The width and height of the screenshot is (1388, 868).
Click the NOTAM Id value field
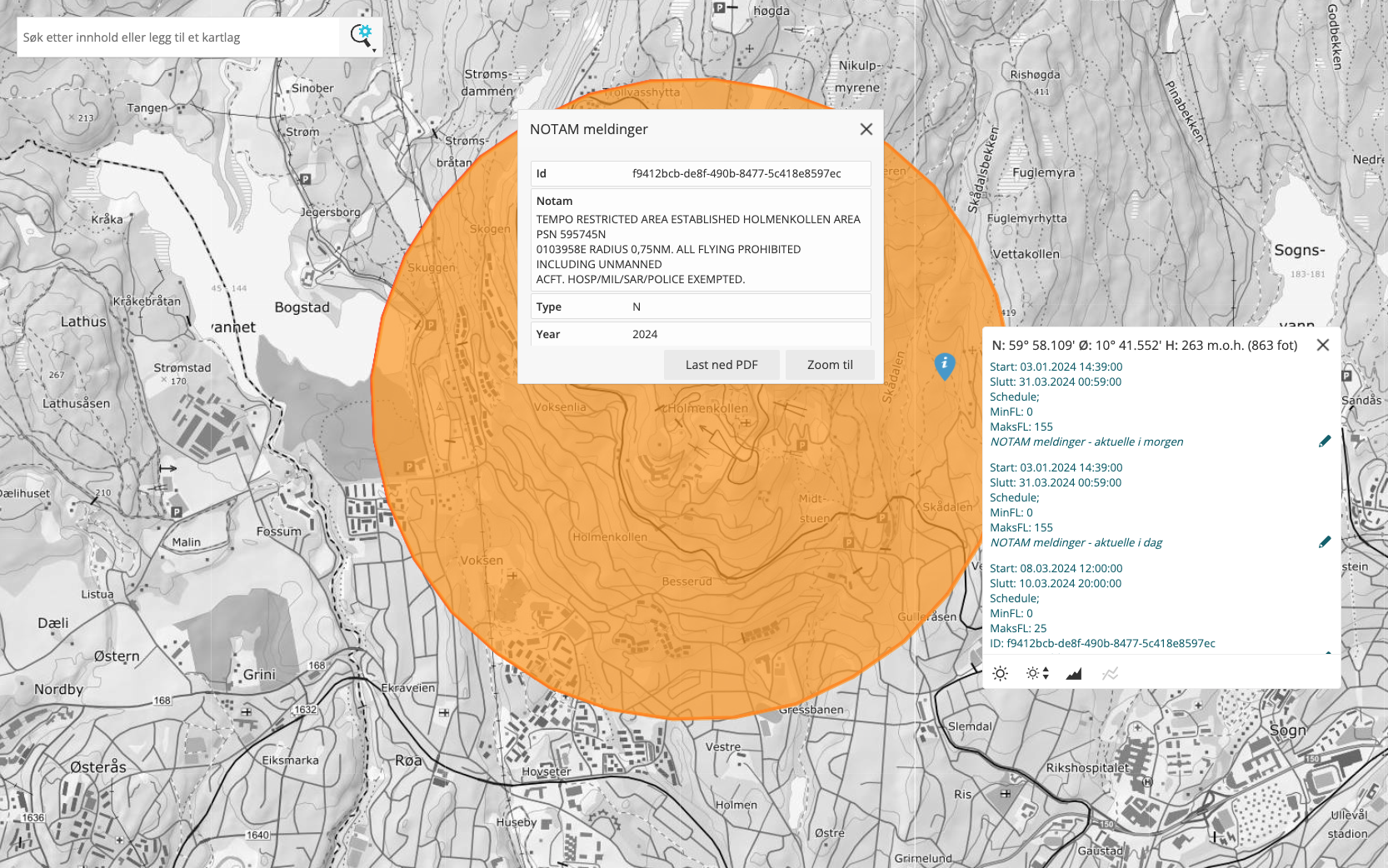pos(736,173)
